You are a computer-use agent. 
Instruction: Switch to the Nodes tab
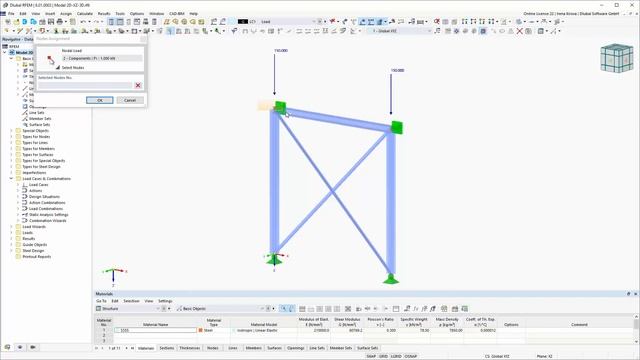pyautogui.click(x=213, y=348)
